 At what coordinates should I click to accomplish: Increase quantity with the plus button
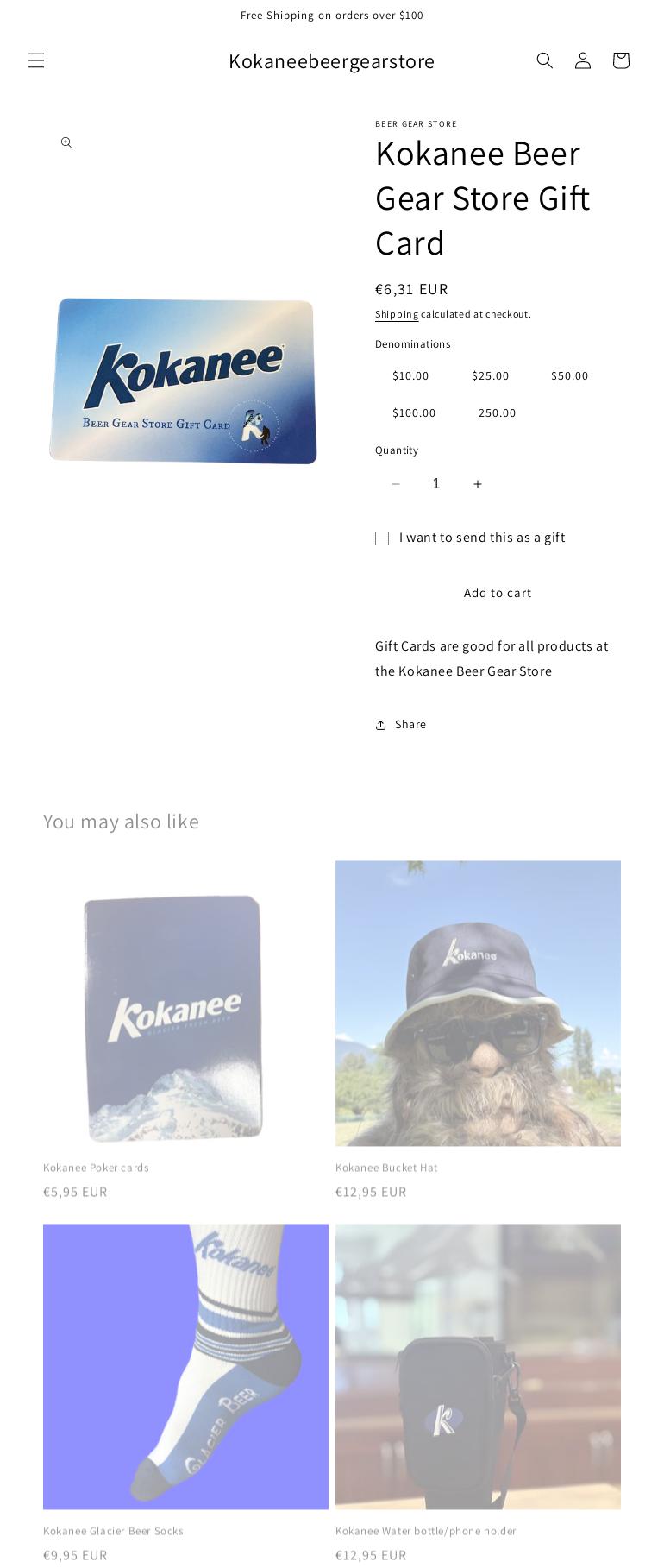tap(477, 484)
